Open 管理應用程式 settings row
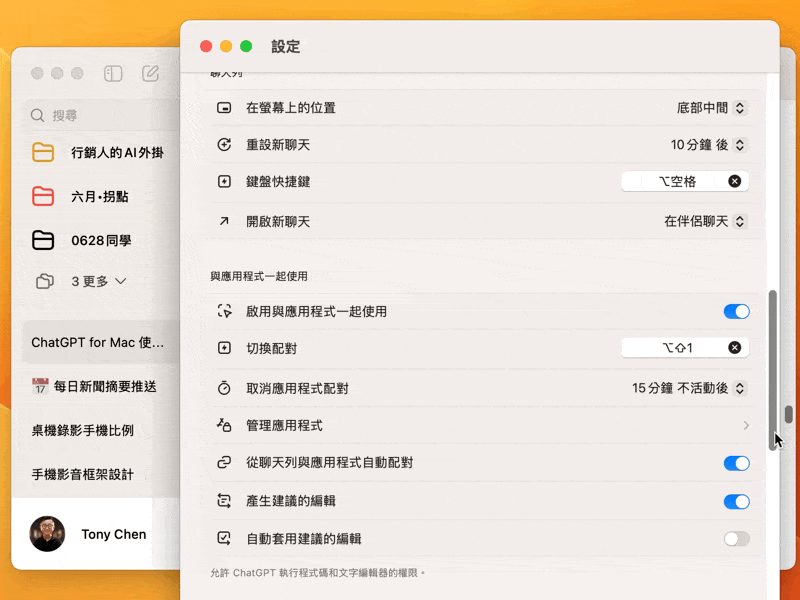The width and height of the screenshot is (800, 600). pos(482,426)
